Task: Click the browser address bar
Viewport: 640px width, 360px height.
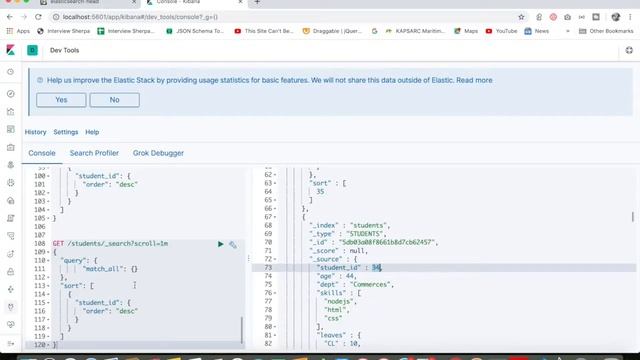Action: click(x=286, y=17)
